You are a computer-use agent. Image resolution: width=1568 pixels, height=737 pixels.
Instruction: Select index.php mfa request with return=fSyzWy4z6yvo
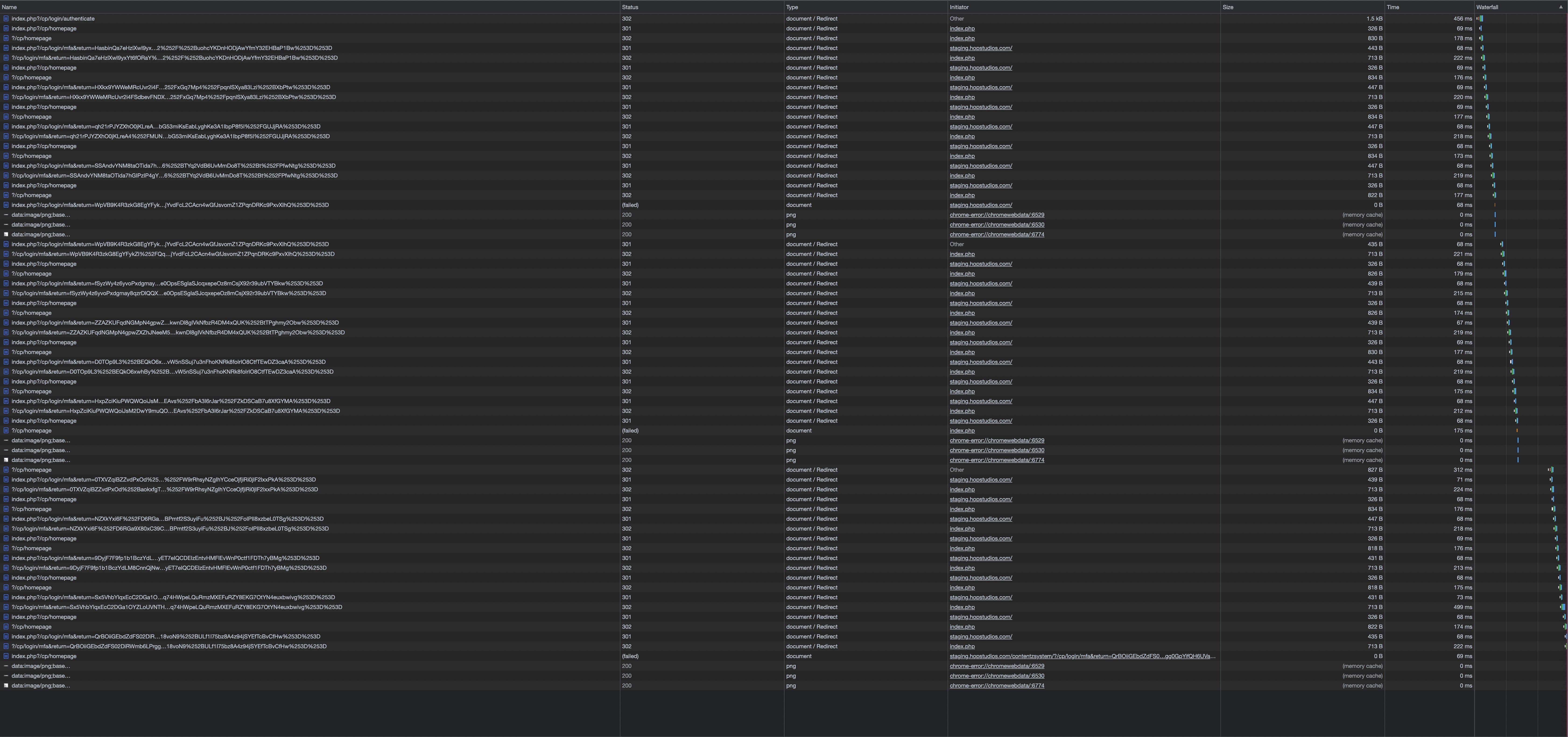(167, 283)
